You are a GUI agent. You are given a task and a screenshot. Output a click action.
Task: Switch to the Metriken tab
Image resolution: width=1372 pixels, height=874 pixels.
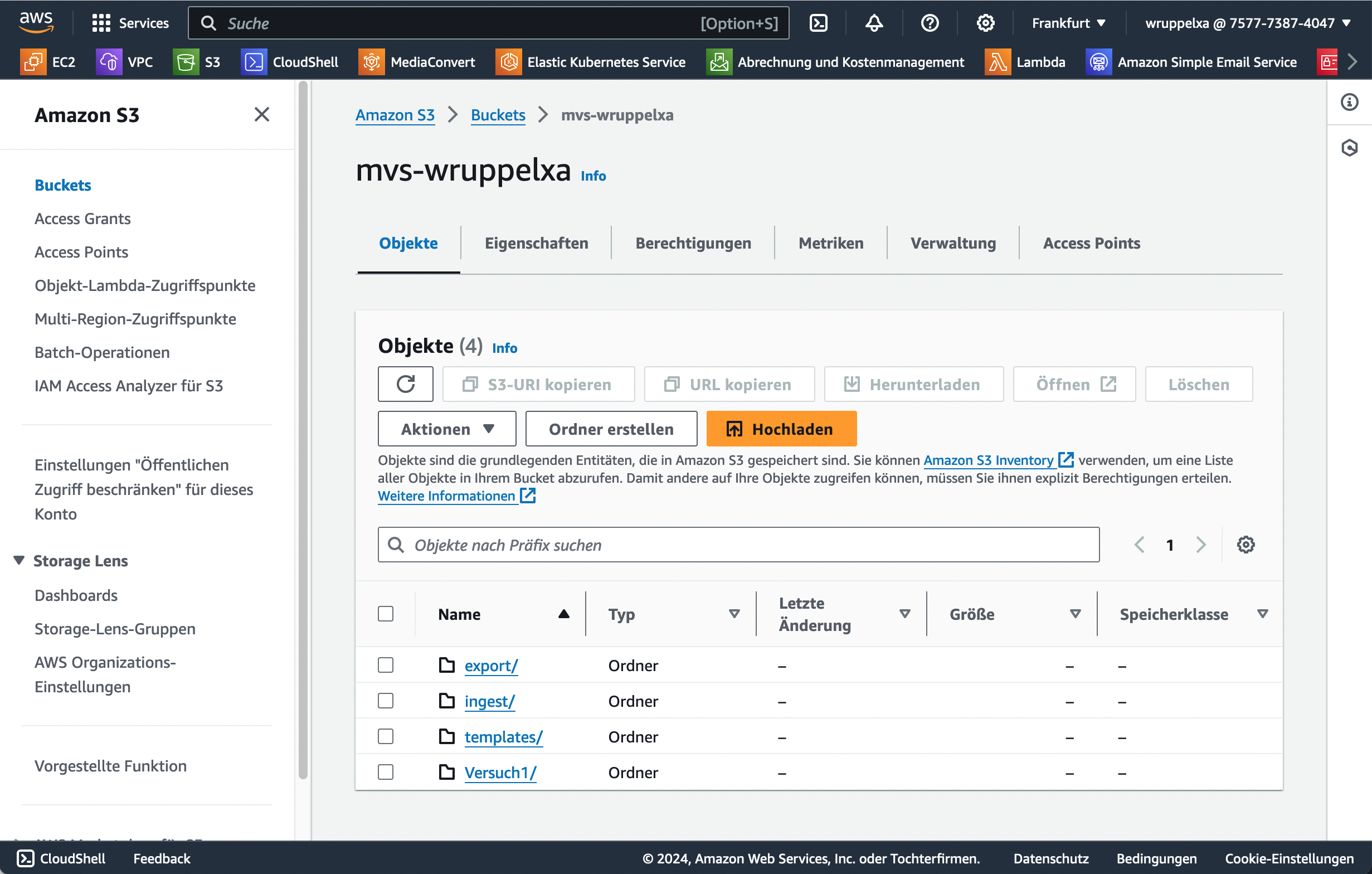coord(831,242)
